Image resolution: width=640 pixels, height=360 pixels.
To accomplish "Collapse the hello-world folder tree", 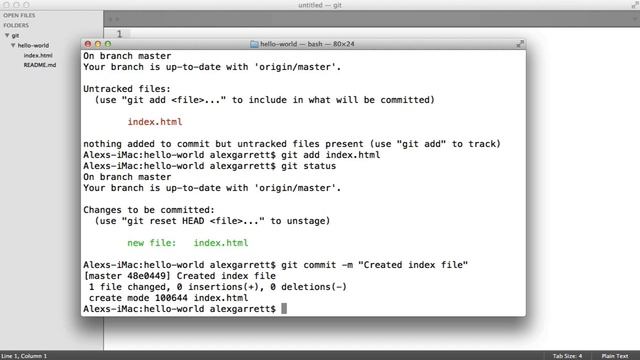I will tap(13, 45).
